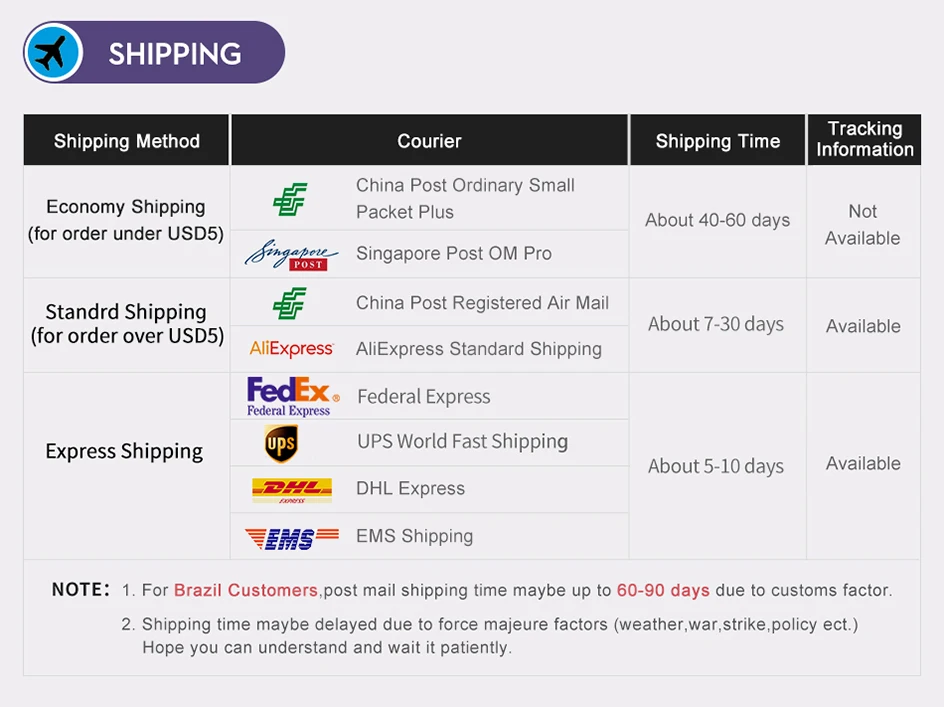This screenshot has height=707, width=944.
Task: Click the Economy Shipping row label
Action: 126,220
